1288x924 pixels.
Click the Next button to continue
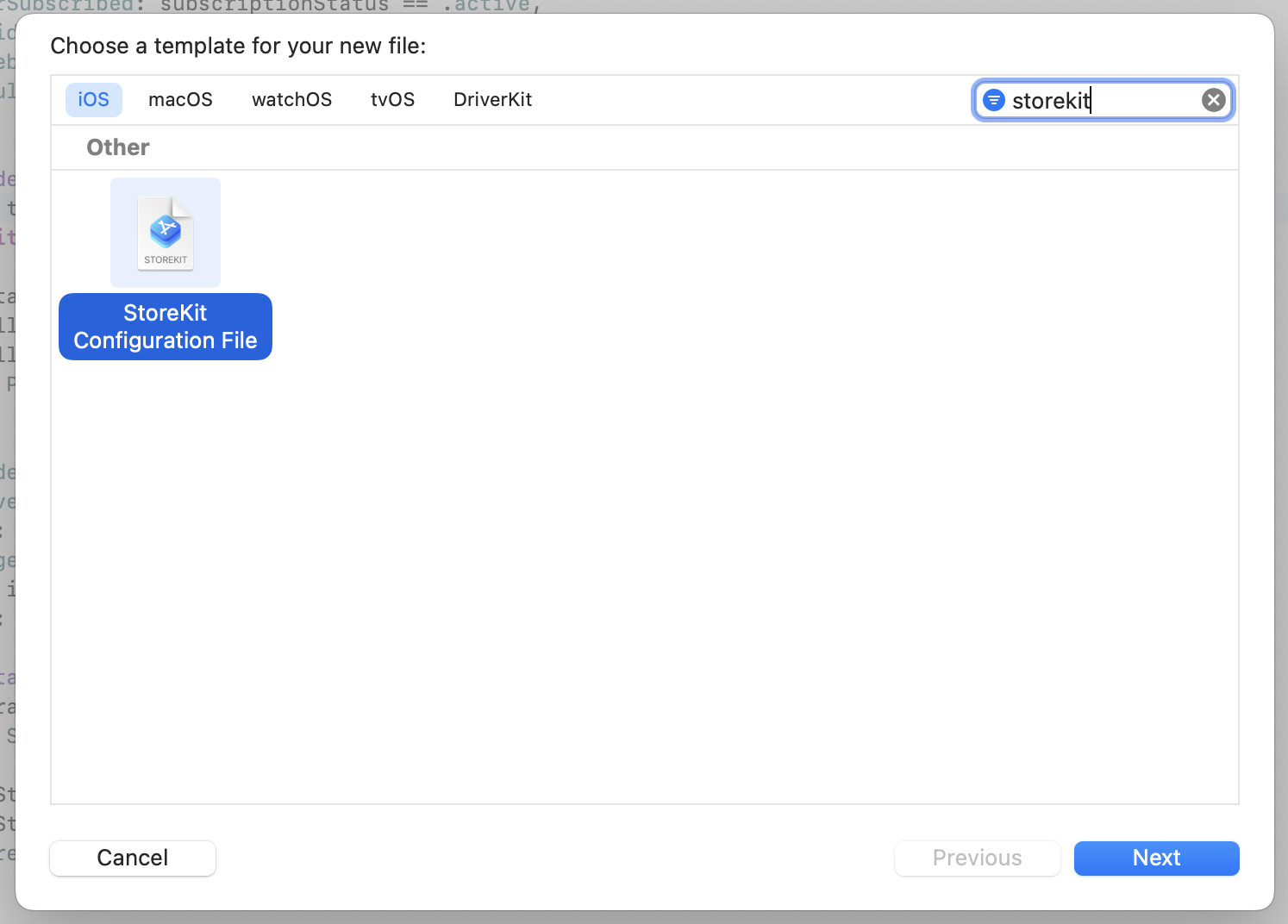point(1156,858)
